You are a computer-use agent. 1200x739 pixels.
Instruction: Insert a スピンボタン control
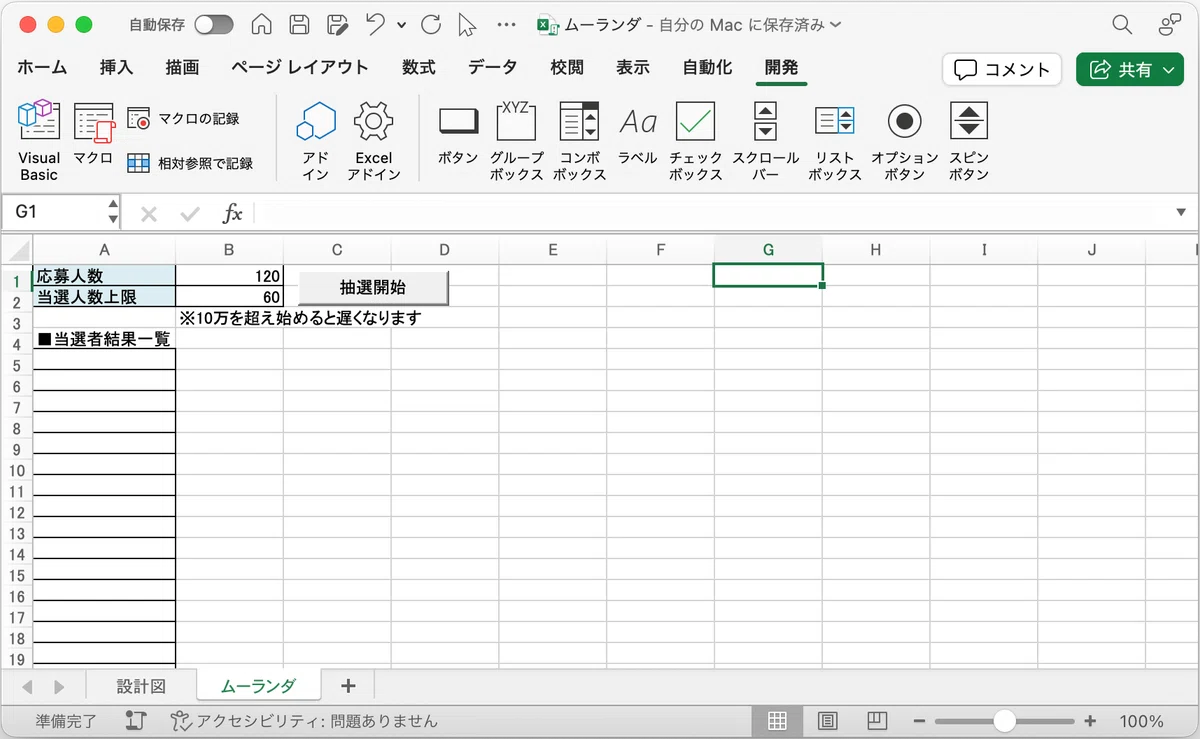tap(968, 141)
